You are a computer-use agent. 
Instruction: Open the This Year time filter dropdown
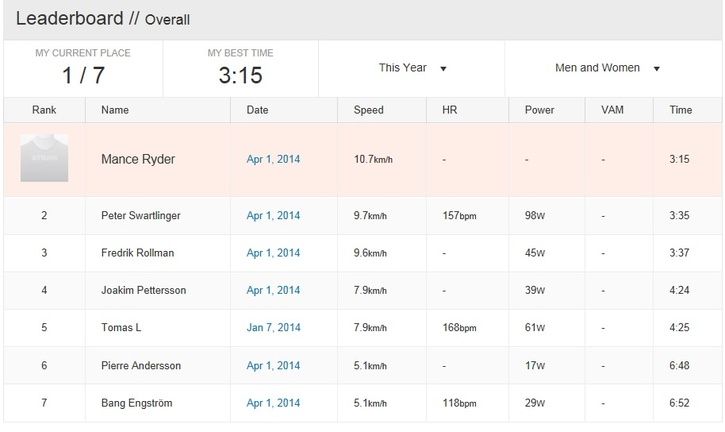pyautogui.click(x=412, y=68)
